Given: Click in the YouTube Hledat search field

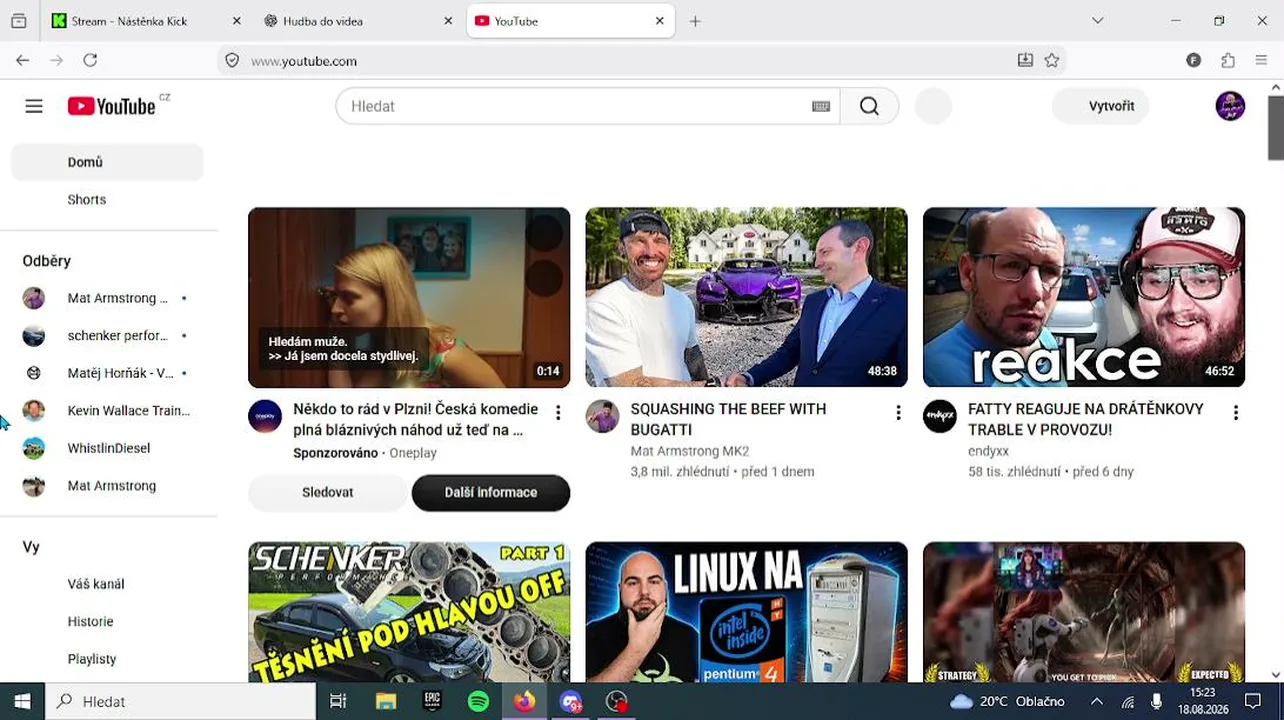Looking at the screenshot, I should tap(588, 106).
